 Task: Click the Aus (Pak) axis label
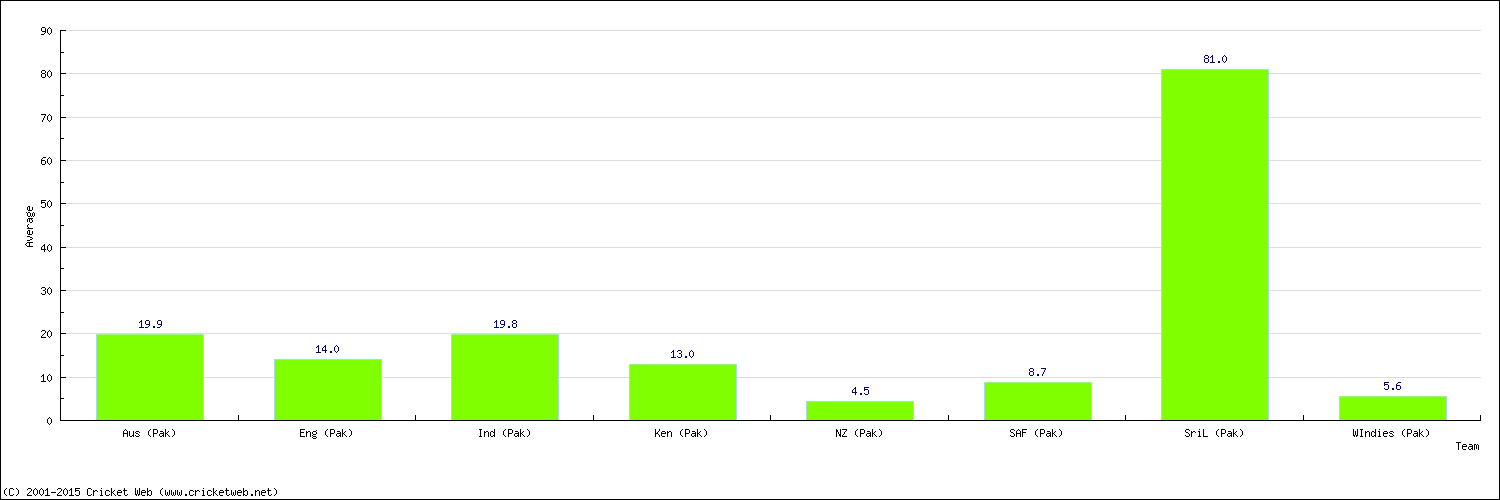(150, 433)
